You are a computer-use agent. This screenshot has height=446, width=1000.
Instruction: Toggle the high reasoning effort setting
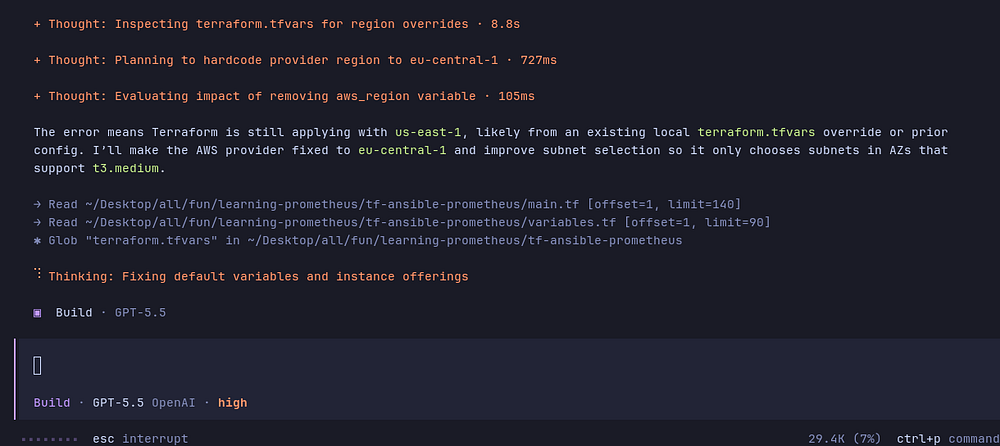[232, 403]
